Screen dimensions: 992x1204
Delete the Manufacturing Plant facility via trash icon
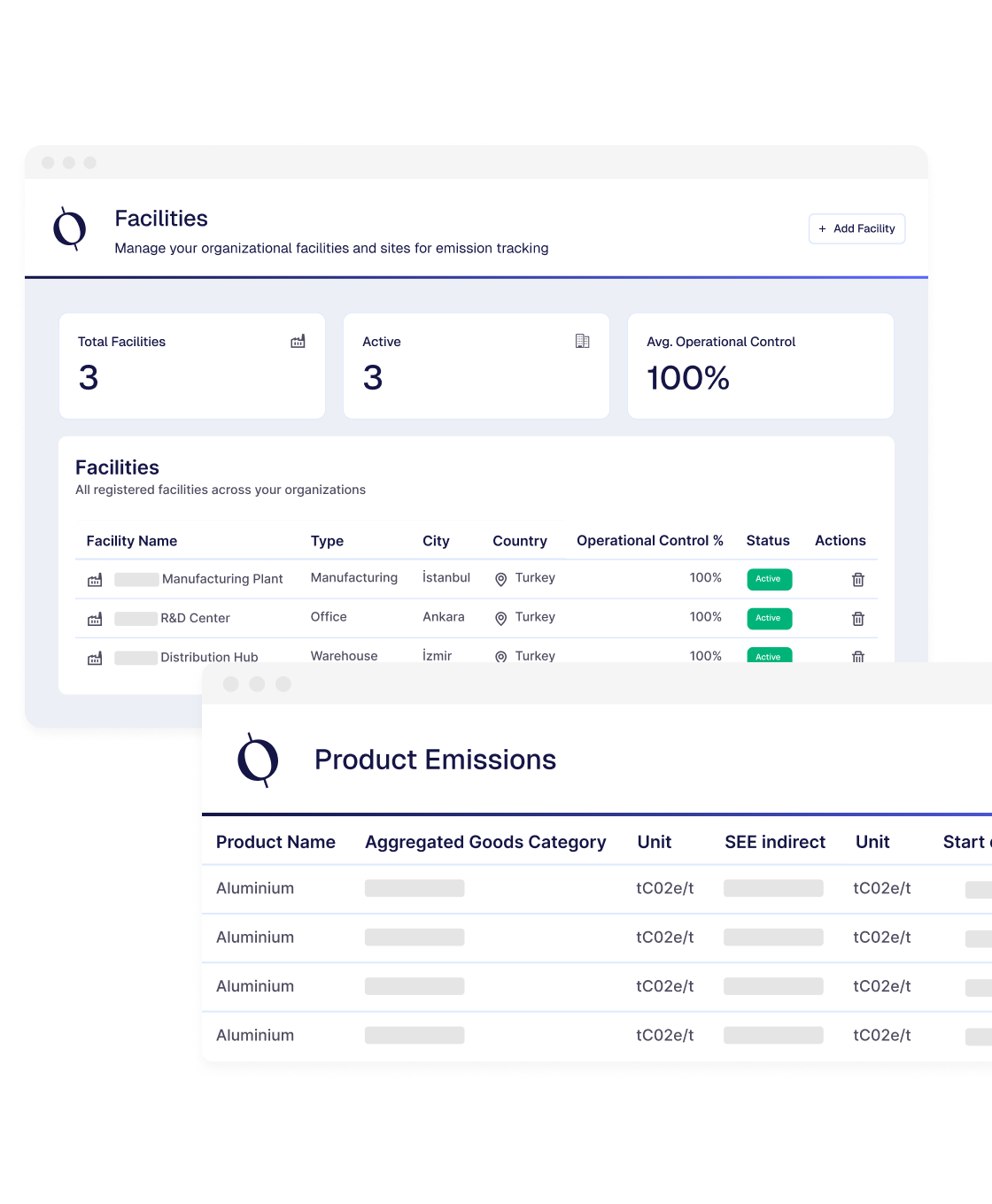pyautogui.click(x=857, y=580)
